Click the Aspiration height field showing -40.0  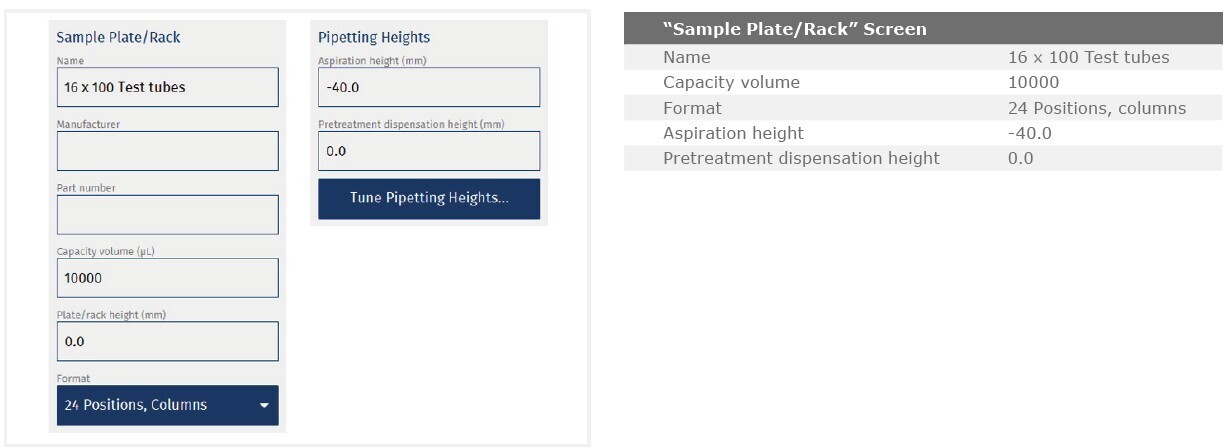tap(428, 87)
